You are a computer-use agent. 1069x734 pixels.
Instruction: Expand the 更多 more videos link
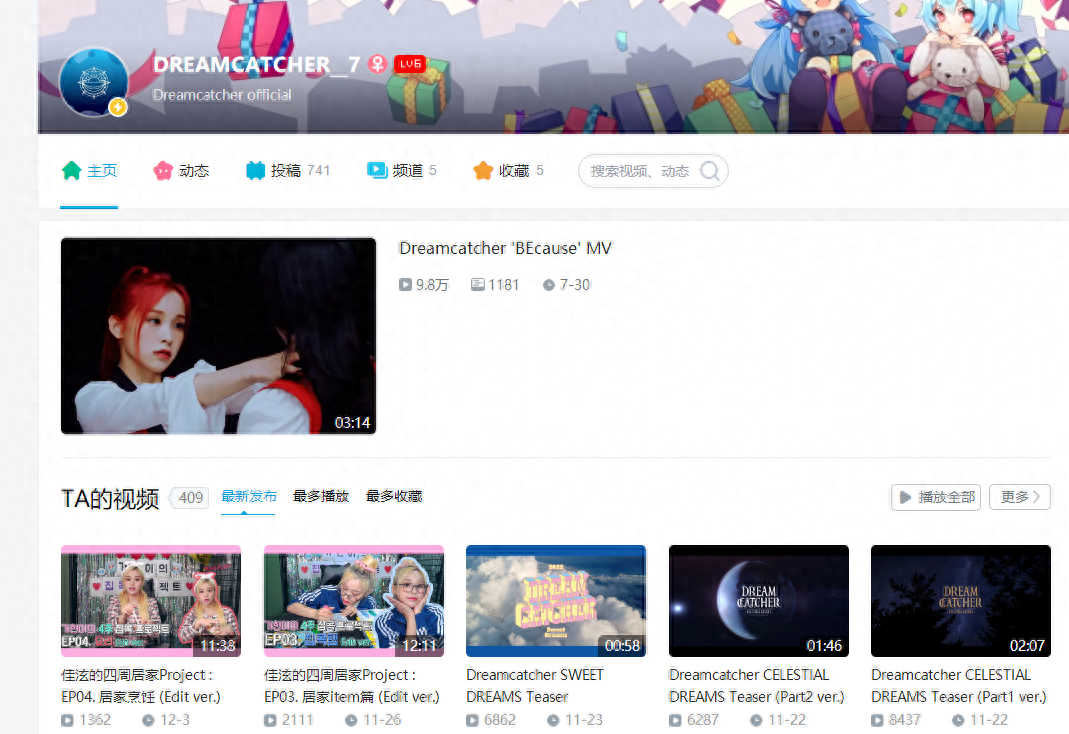1019,497
